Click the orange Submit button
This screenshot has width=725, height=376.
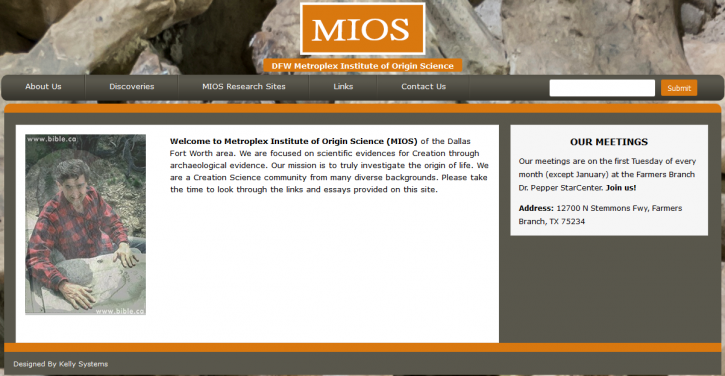pos(679,88)
